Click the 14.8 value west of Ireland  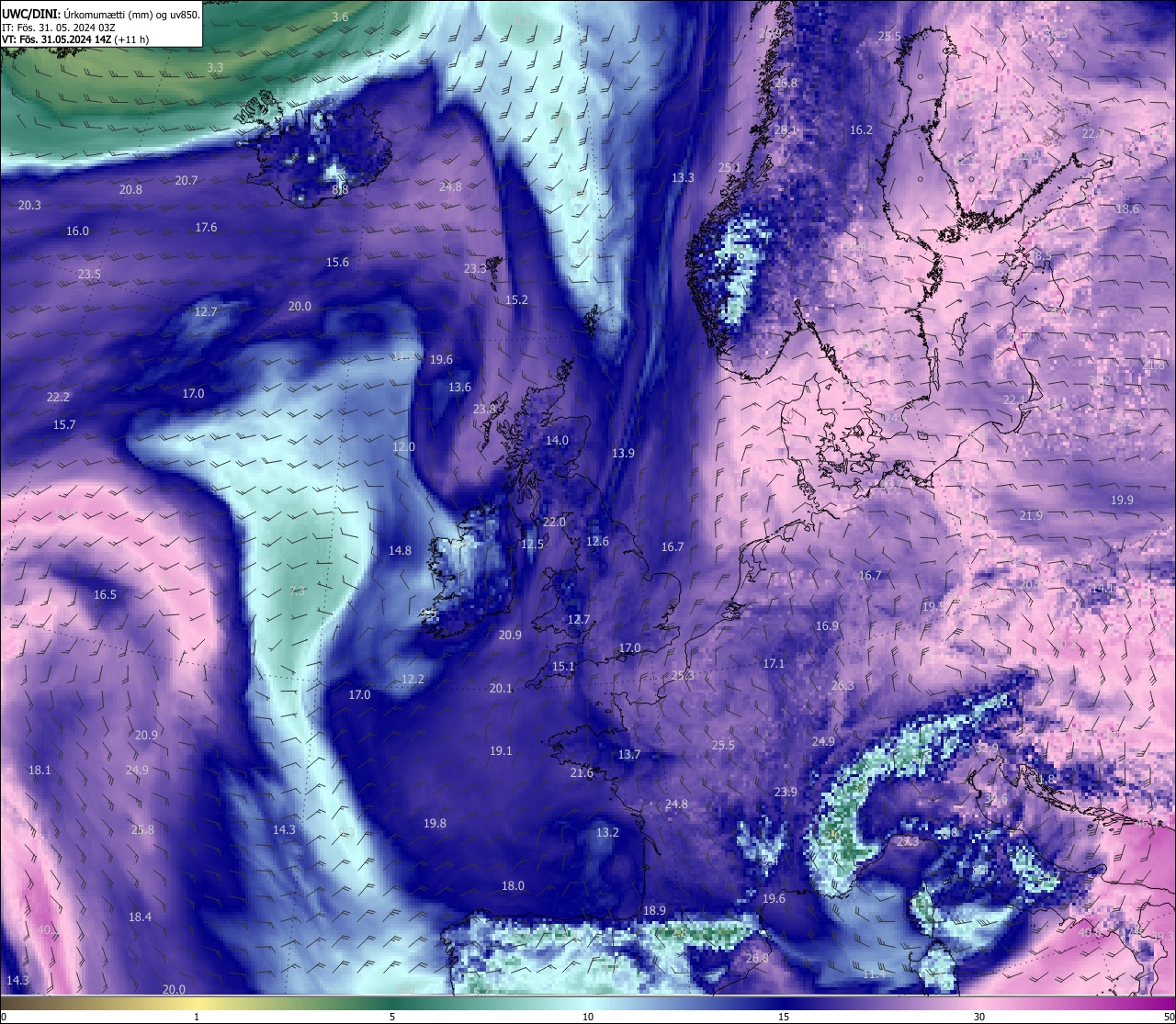tap(400, 550)
